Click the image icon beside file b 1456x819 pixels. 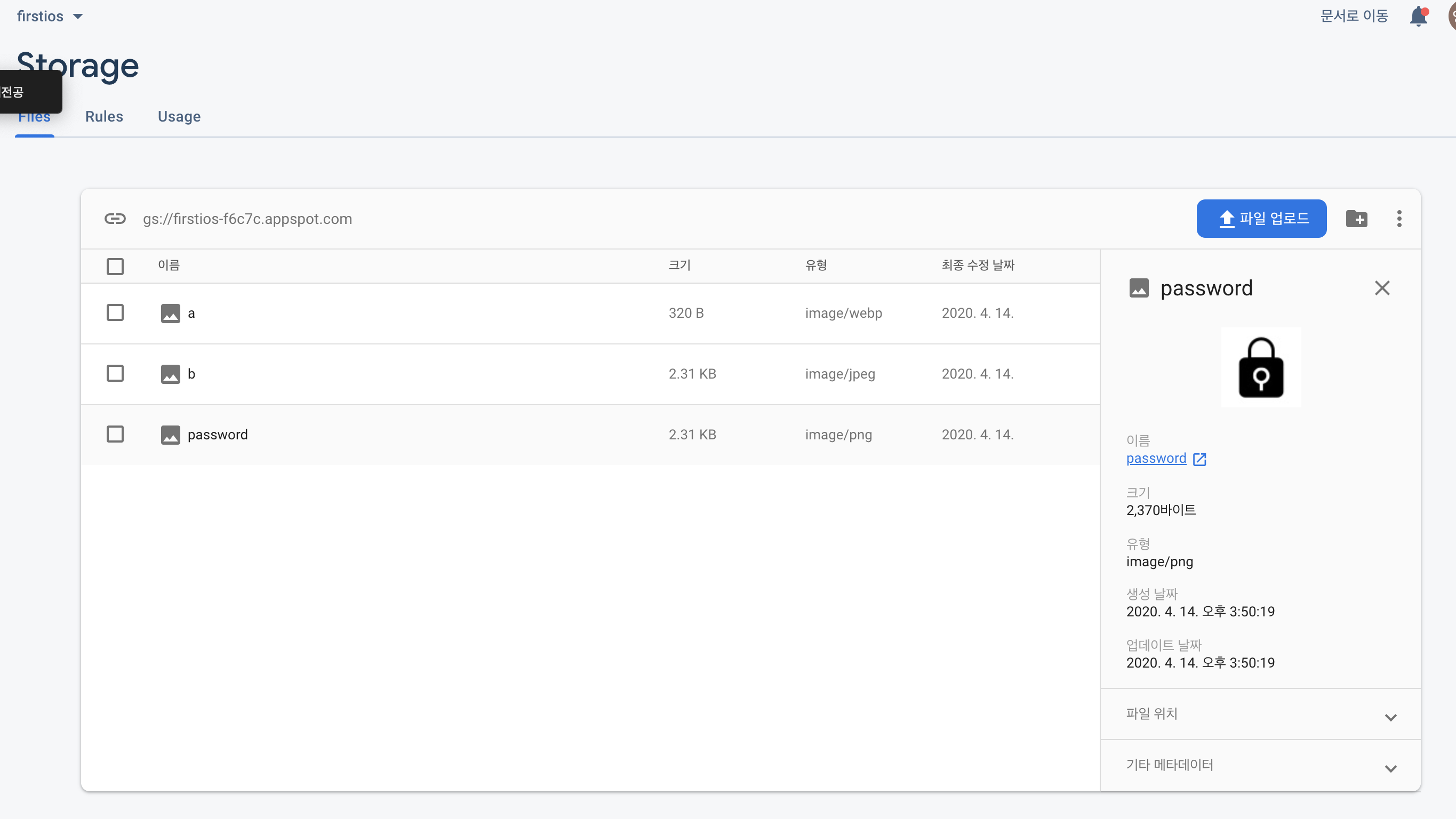tap(170, 374)
